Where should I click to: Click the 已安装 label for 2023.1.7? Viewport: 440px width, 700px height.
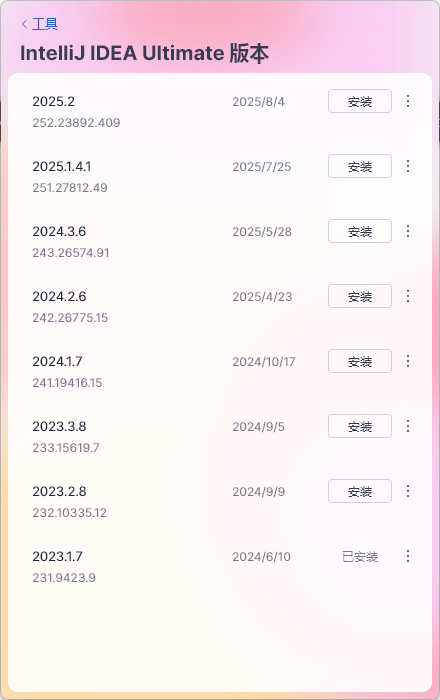[x=360, y=557]
